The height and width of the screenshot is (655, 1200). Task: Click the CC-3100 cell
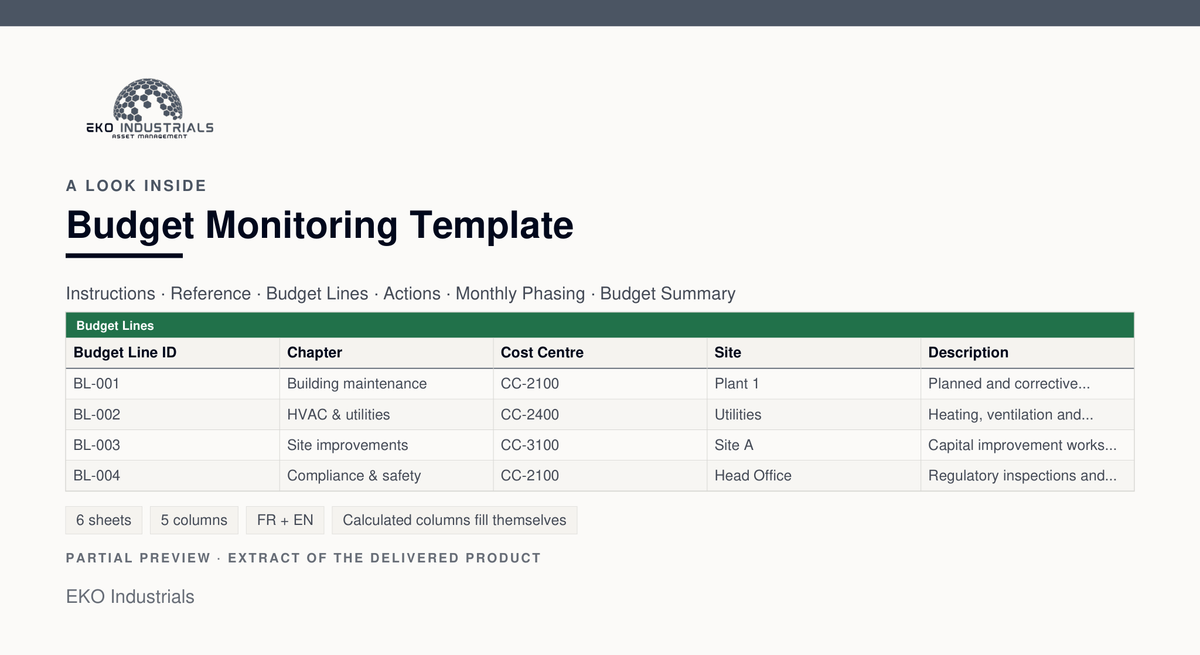coord(600,445)
